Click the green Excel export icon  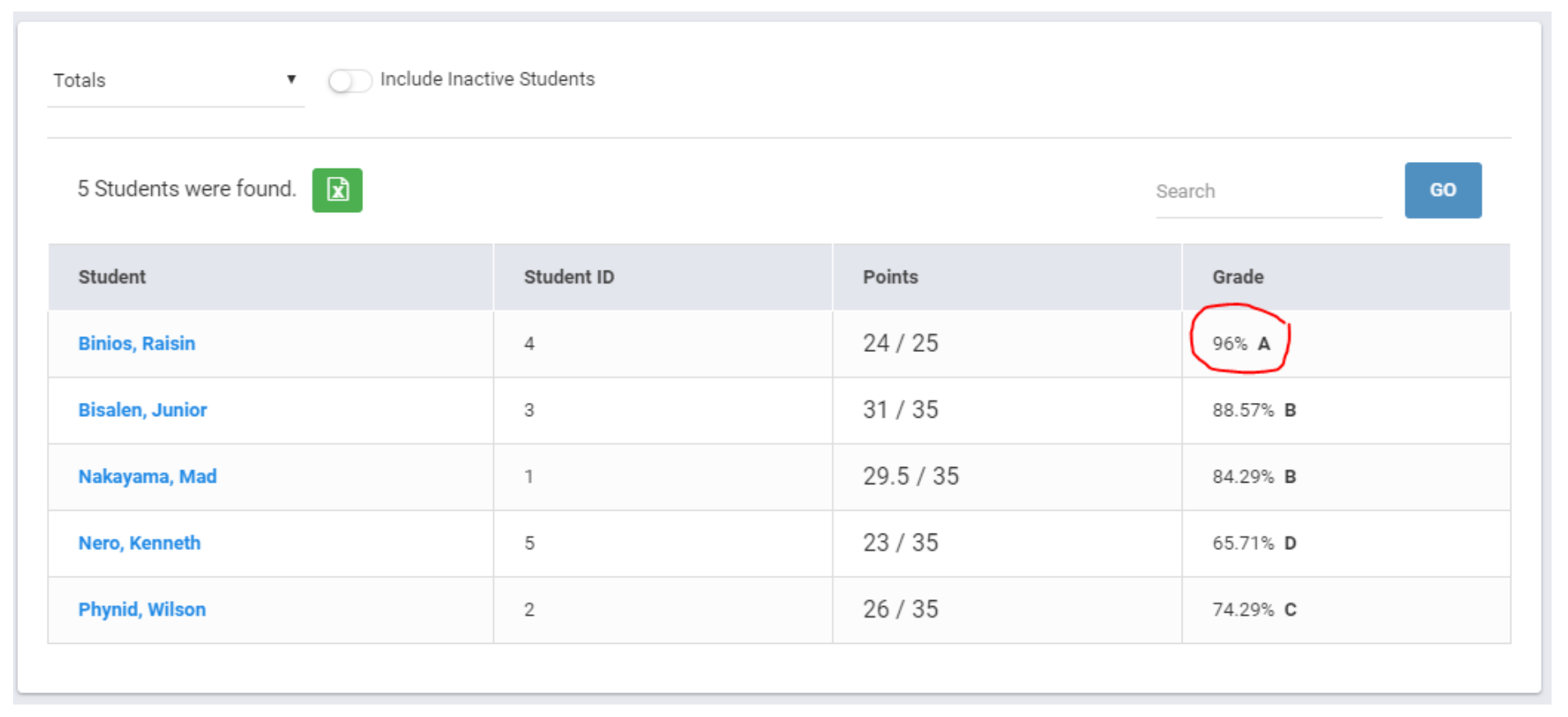click(x=337, y=190)
